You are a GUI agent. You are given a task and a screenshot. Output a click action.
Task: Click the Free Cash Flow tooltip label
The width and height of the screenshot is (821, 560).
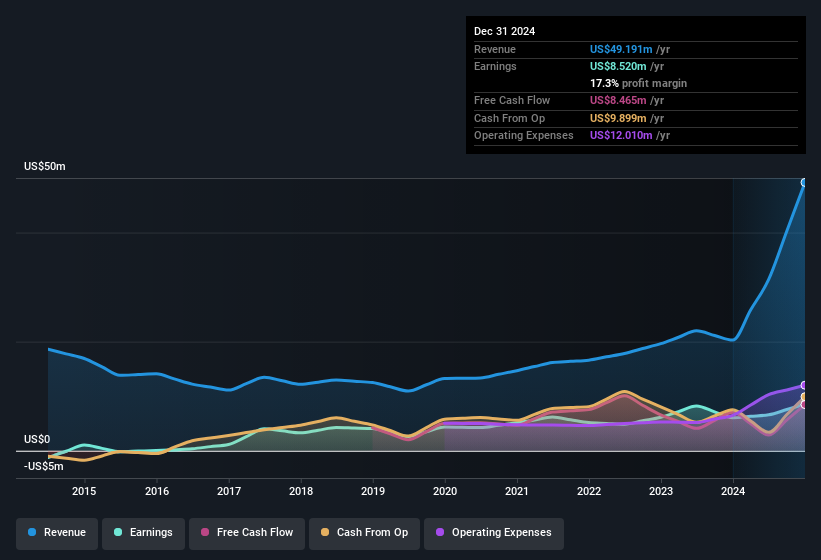pyautogui.click(x=512, y=100)
